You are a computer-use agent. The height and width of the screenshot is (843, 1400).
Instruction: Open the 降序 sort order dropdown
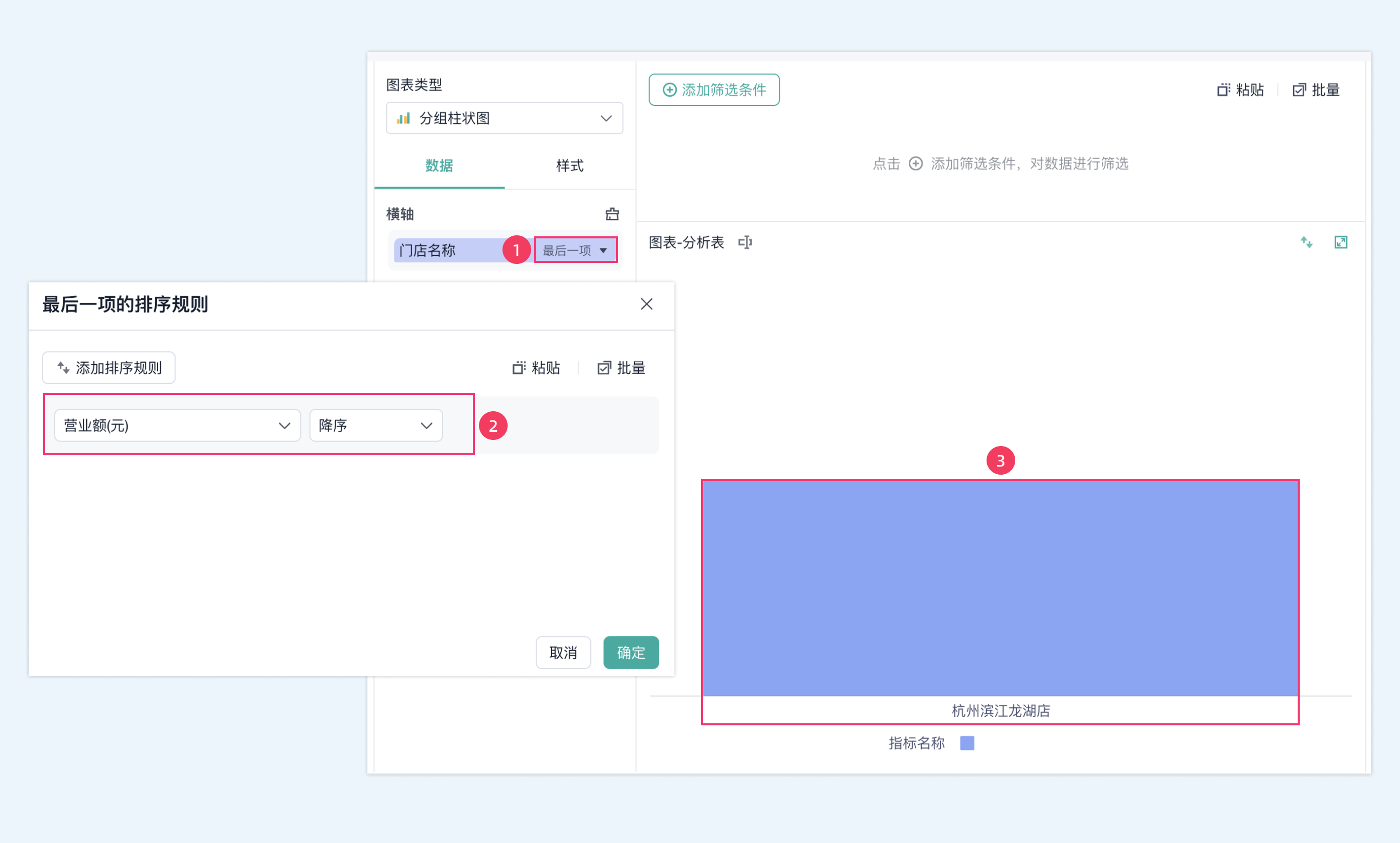click(376, 426)
